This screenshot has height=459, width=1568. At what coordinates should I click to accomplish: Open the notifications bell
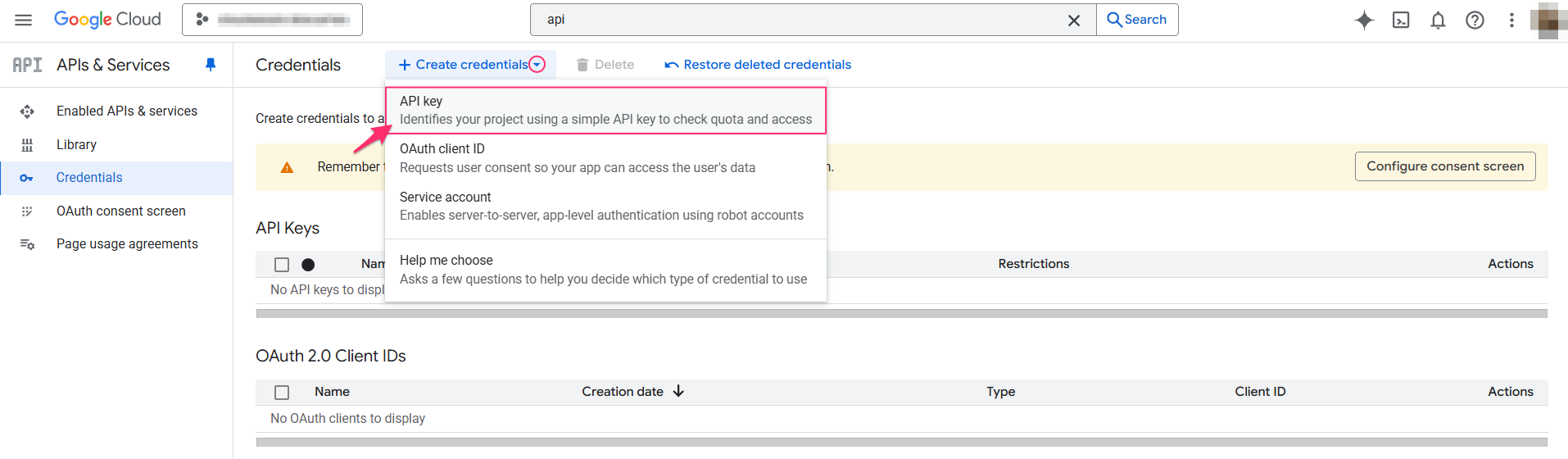(x=1438, y=20)
